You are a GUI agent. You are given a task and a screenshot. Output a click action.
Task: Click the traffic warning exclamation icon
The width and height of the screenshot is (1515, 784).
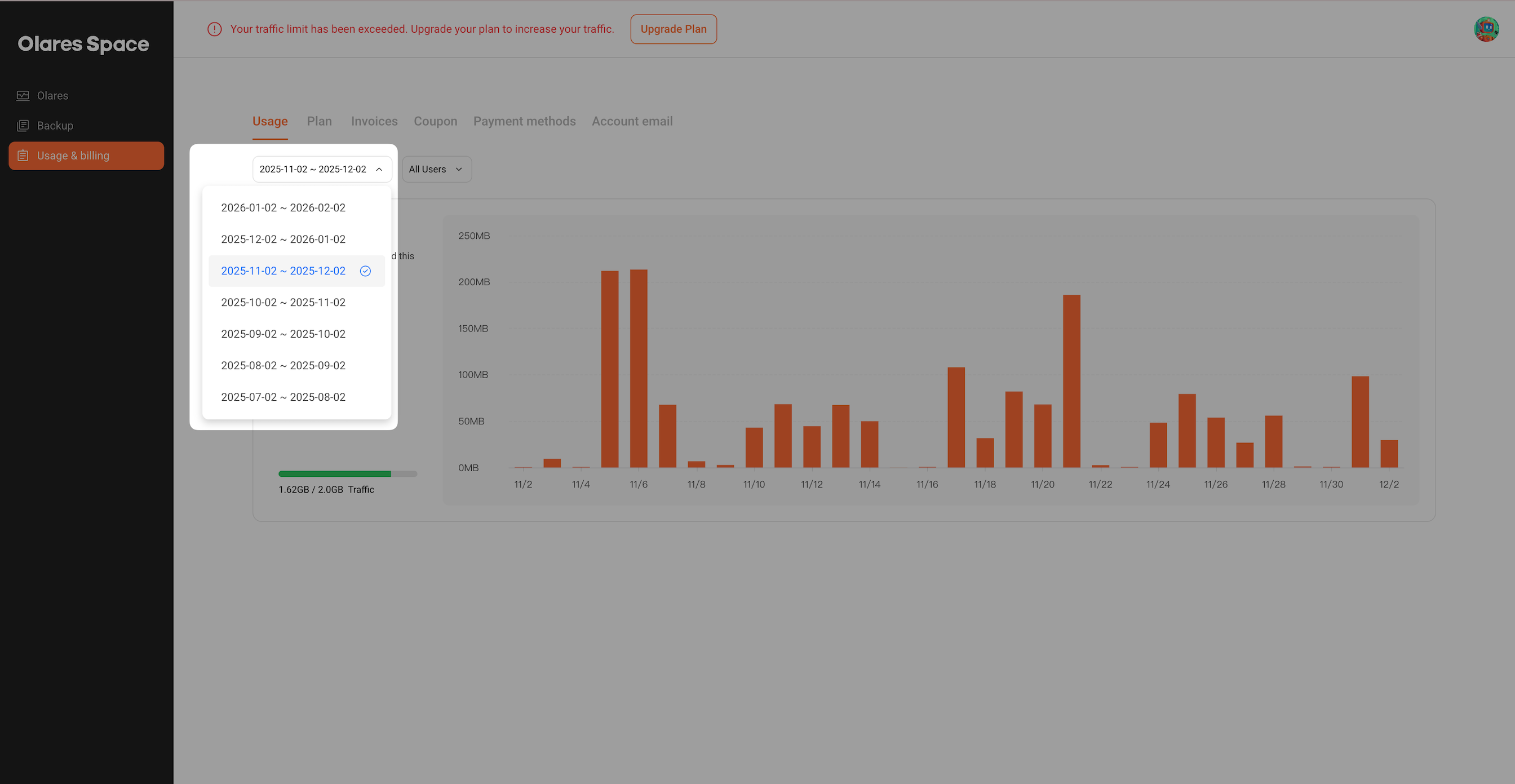pos(214,28)
